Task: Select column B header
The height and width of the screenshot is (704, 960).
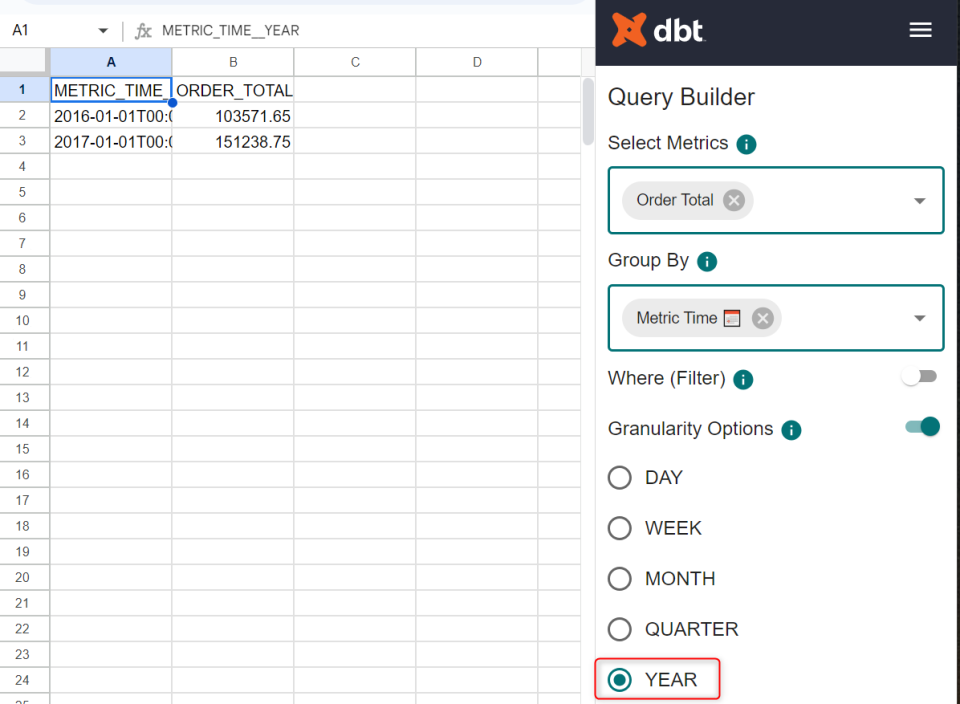Action: tap(233, 62)
